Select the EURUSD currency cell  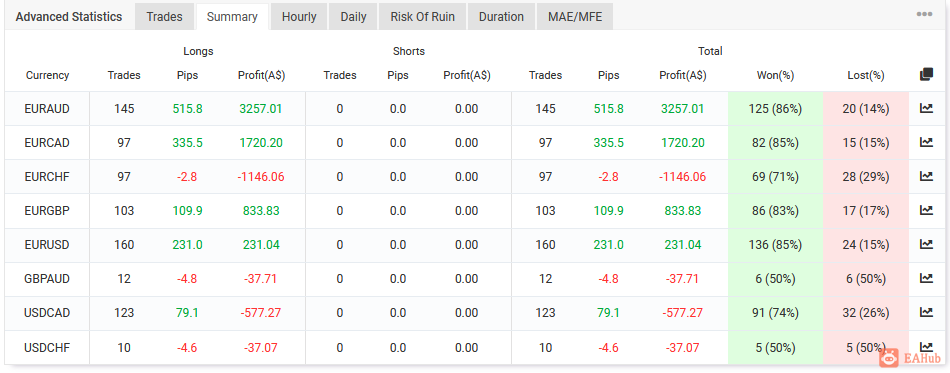click(x=47, y=245)
